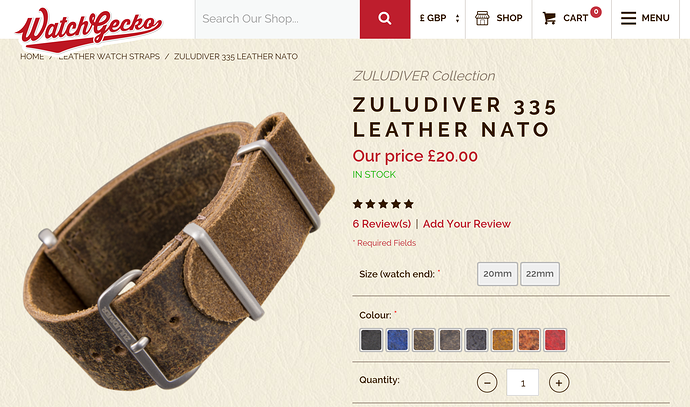Increase quantity with the plus button
The height and width of the screenshot is (407, 690).
tap(559, 383)
